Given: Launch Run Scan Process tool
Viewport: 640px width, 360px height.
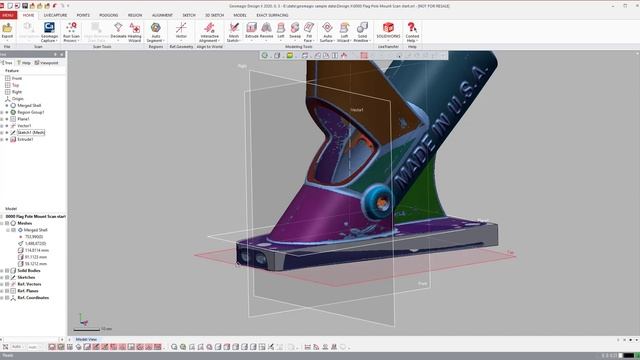Looking at the screenshot, I should pyautogui.click(x=71, y=31).
